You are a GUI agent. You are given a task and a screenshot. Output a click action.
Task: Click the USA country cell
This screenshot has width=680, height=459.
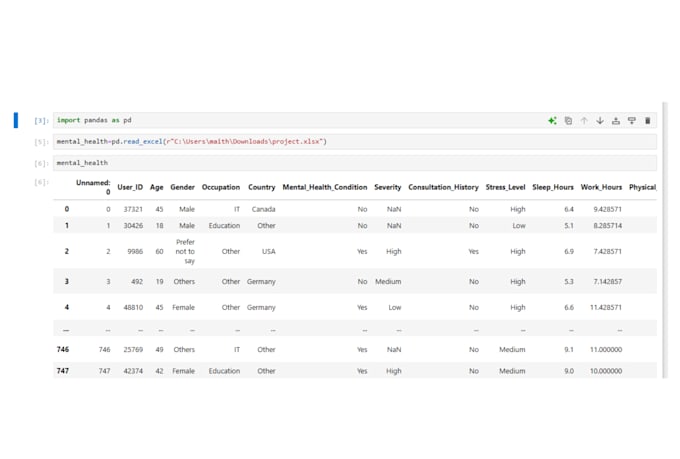click(268, 251)
